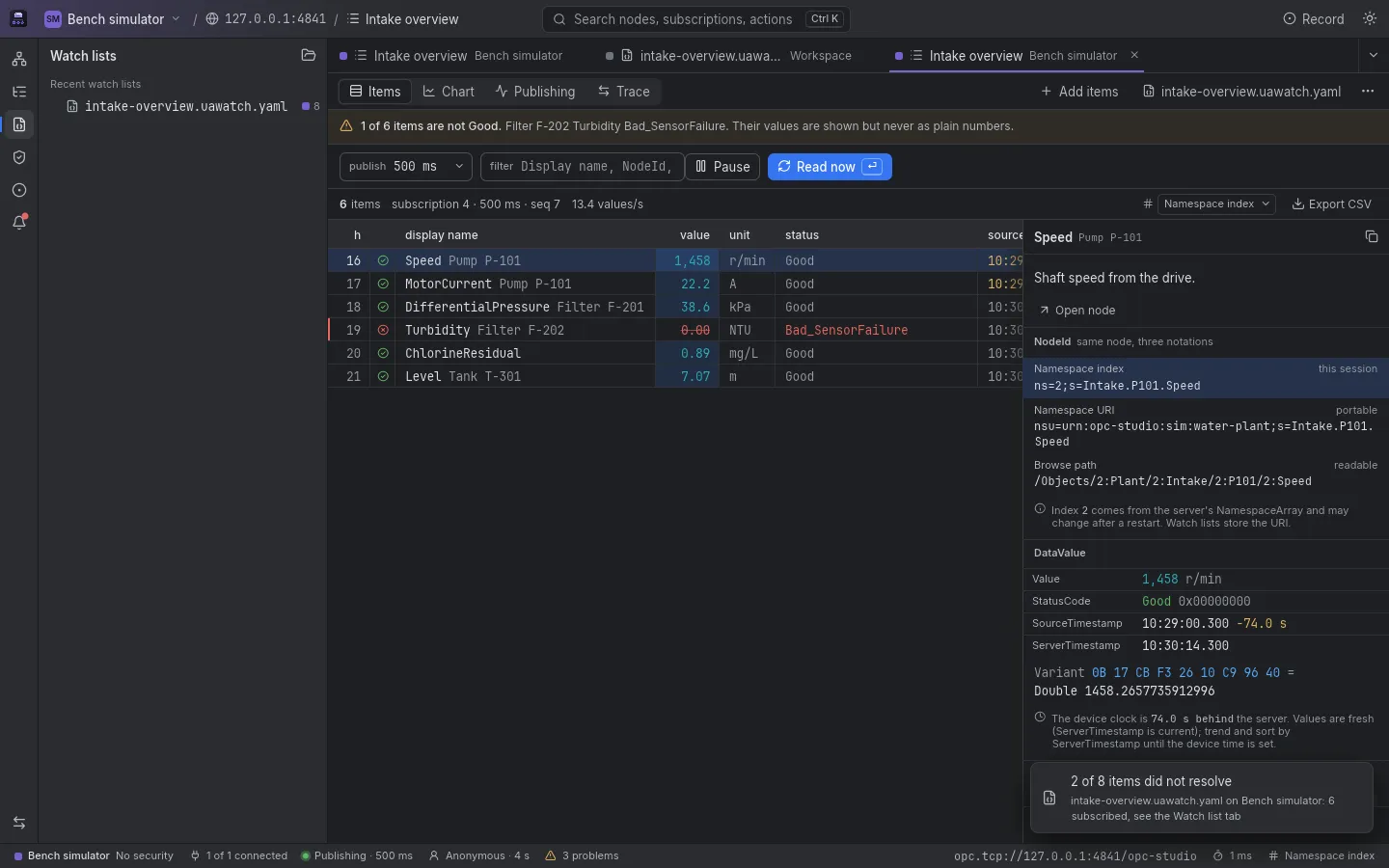Open intake-overview.uawatch.yaml in Recent watch lists

pyautogui.click(x=186, y=106)
